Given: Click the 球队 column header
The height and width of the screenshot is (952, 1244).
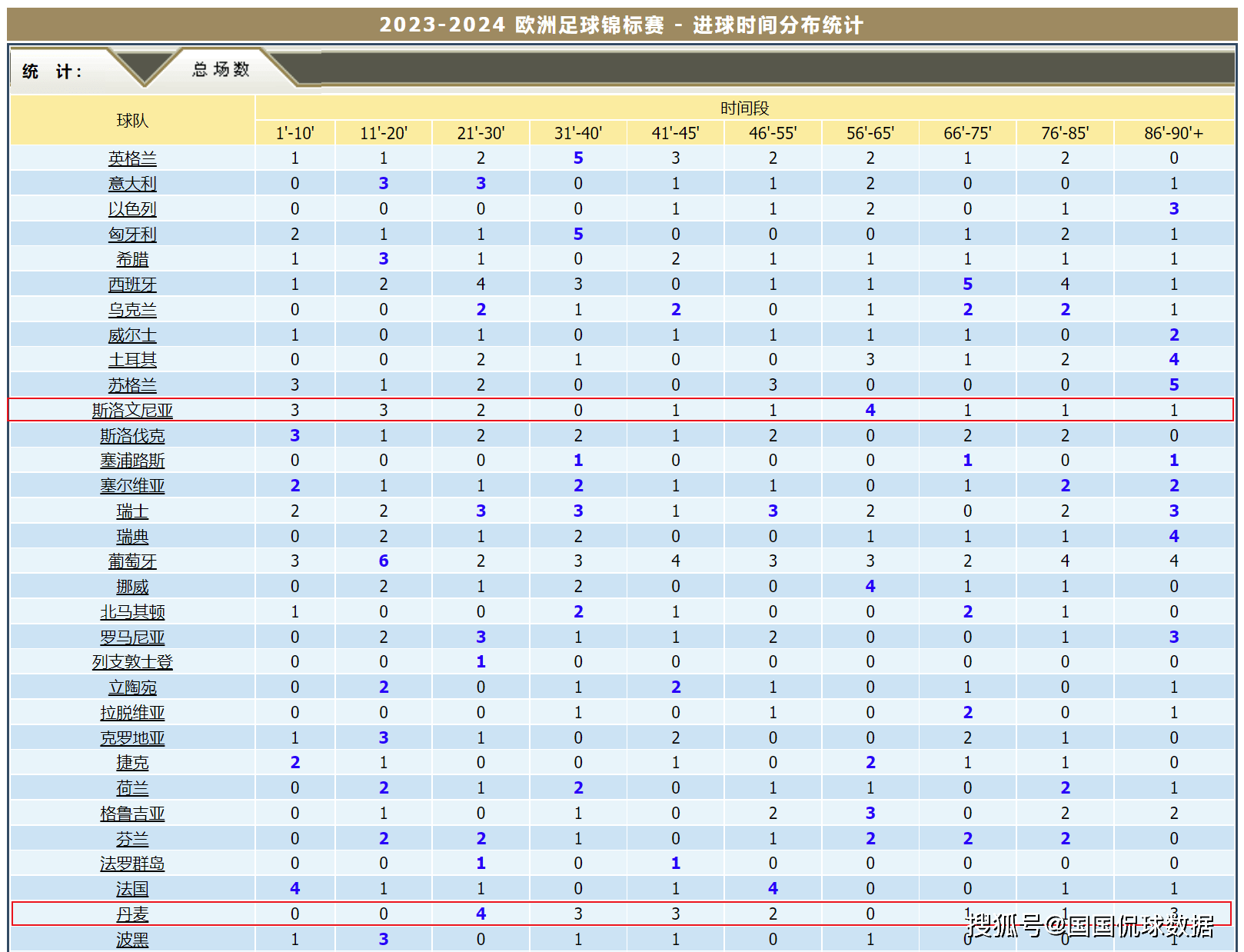Looking at the screenshot, I should point(132,121).
